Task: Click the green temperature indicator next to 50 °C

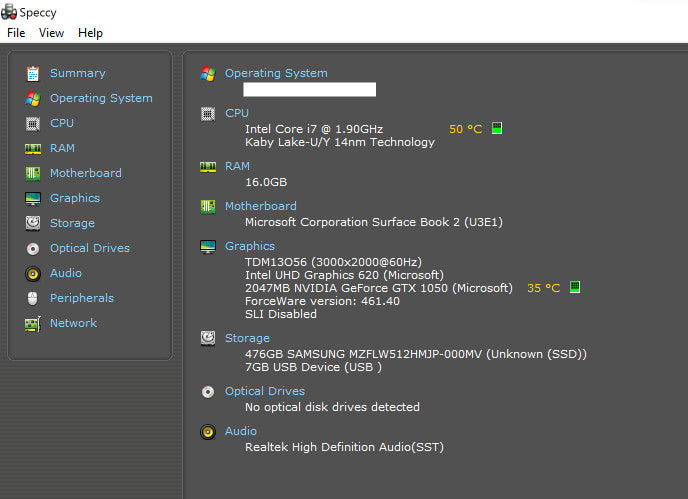Action: pos(497,128)
